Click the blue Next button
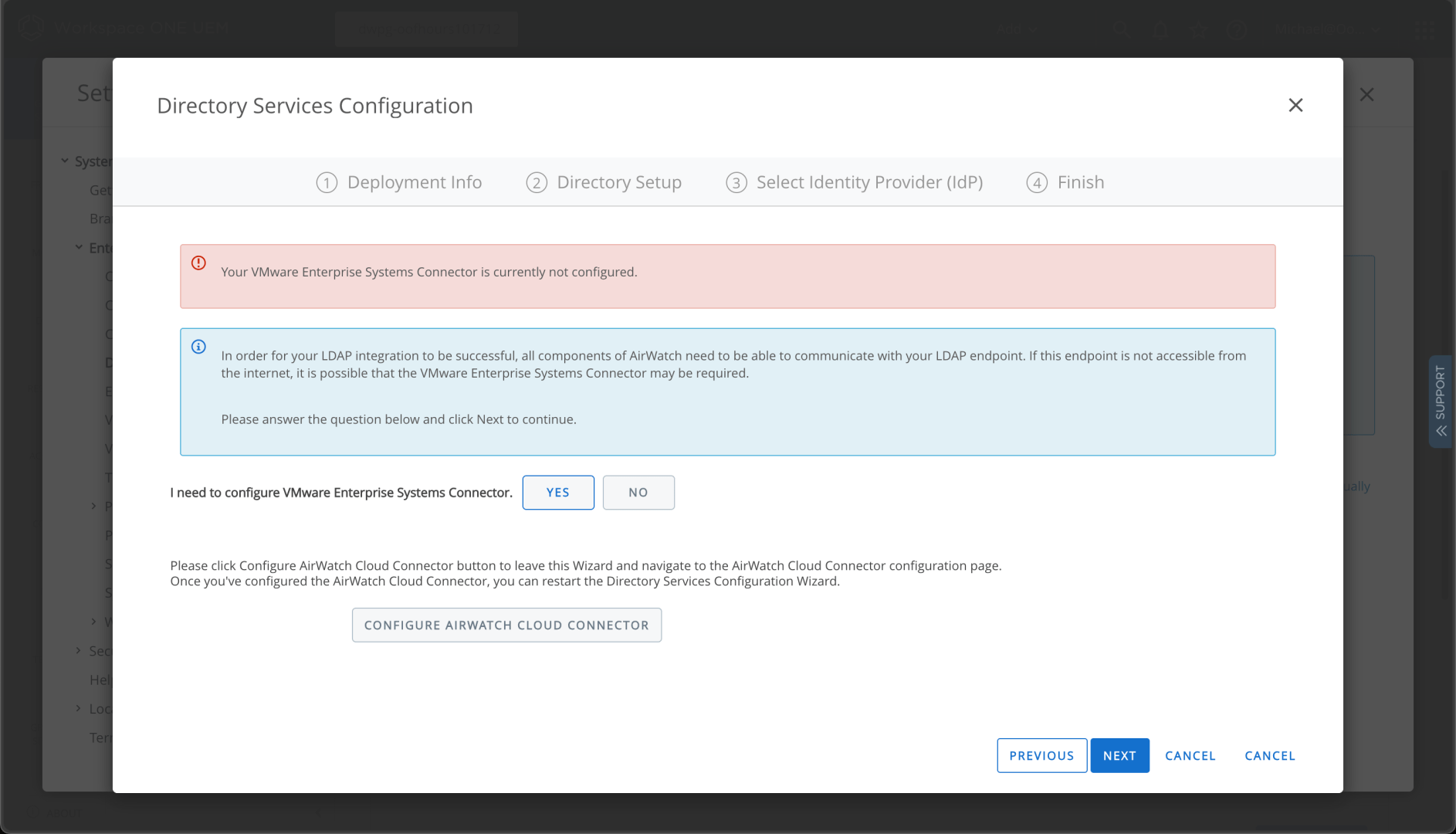1456x834 pixels. point(1119,755)
